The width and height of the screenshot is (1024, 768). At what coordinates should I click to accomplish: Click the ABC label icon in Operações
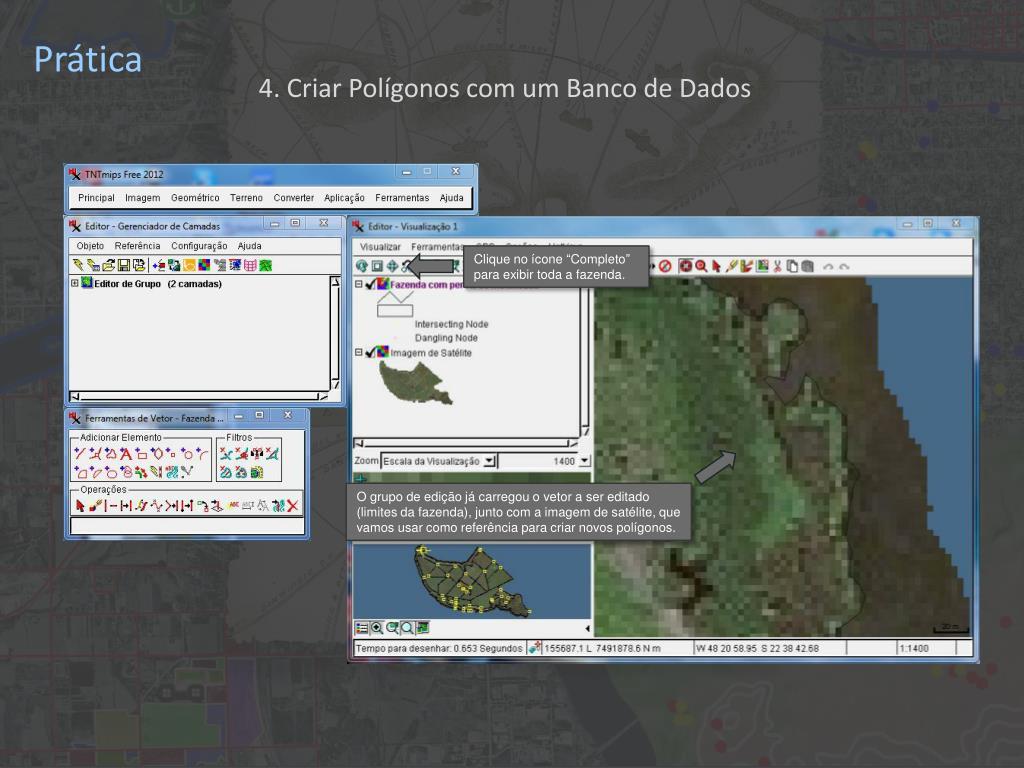(x=233, y=505)
